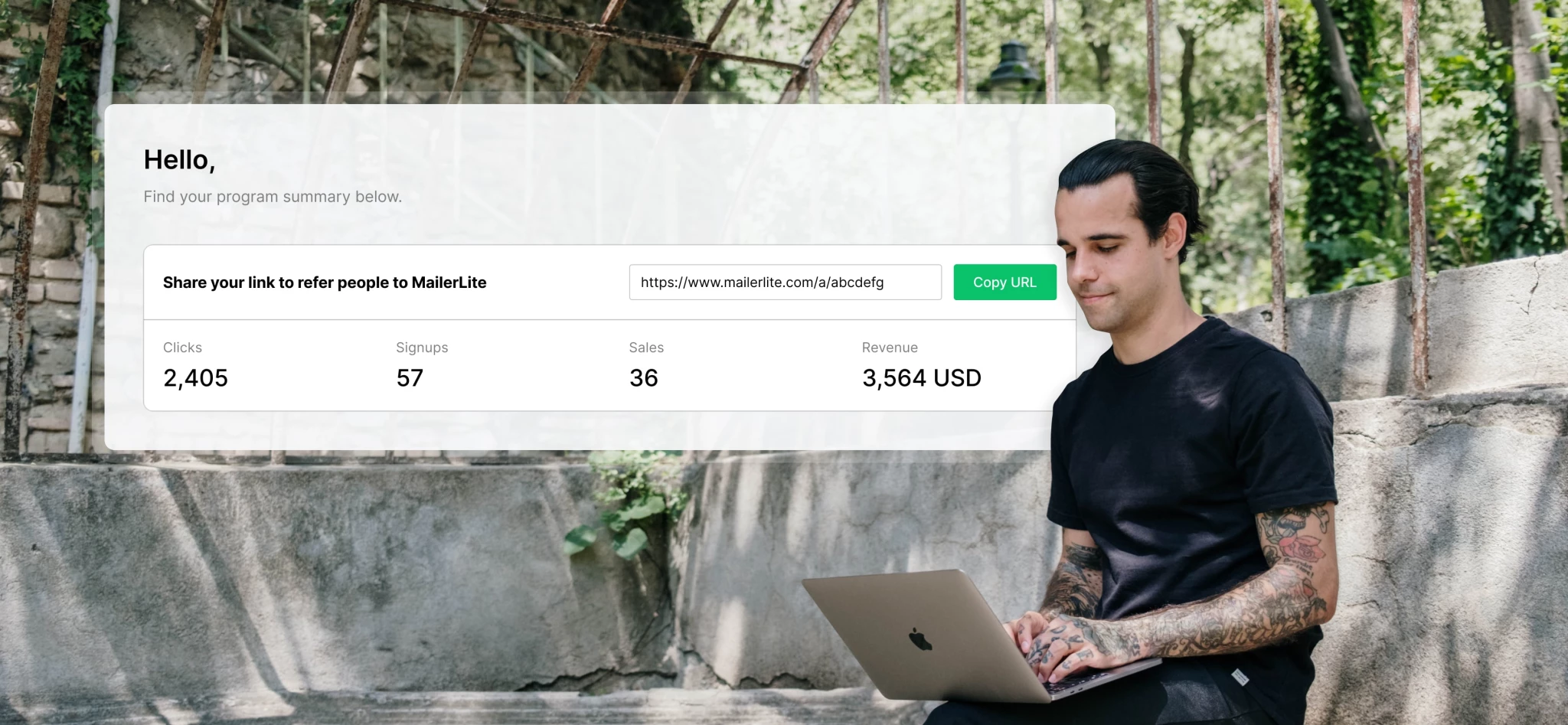Click the Sales label

(x=646, y=348)
